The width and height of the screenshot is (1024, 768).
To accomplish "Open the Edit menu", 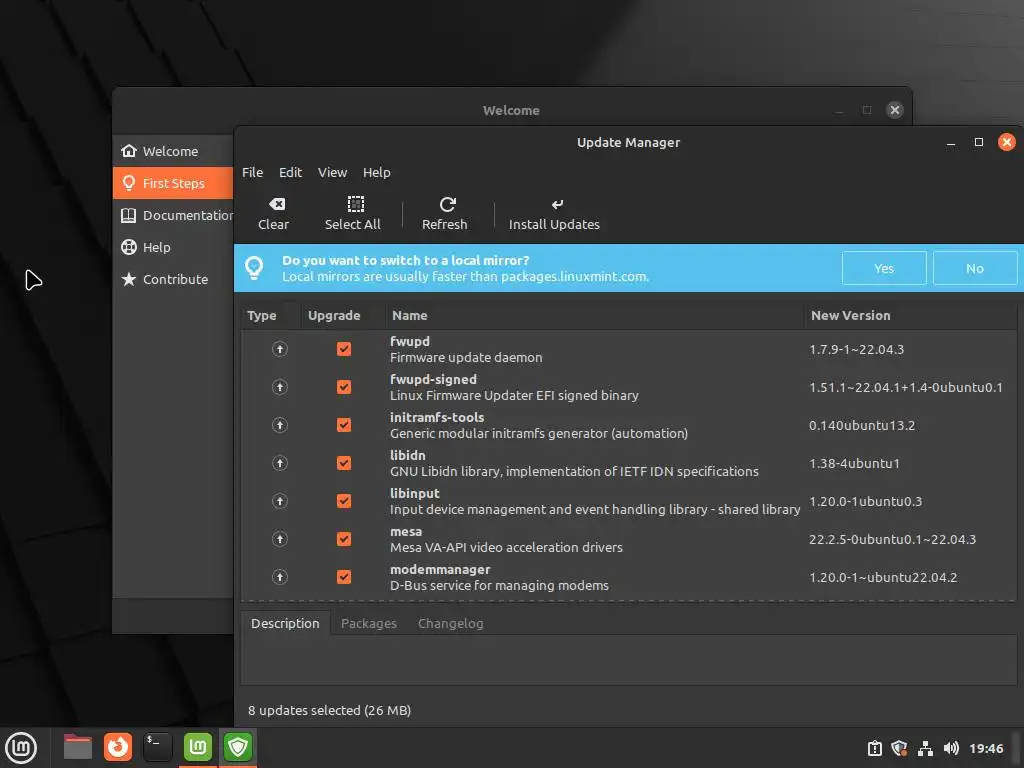I will [290, 172].
